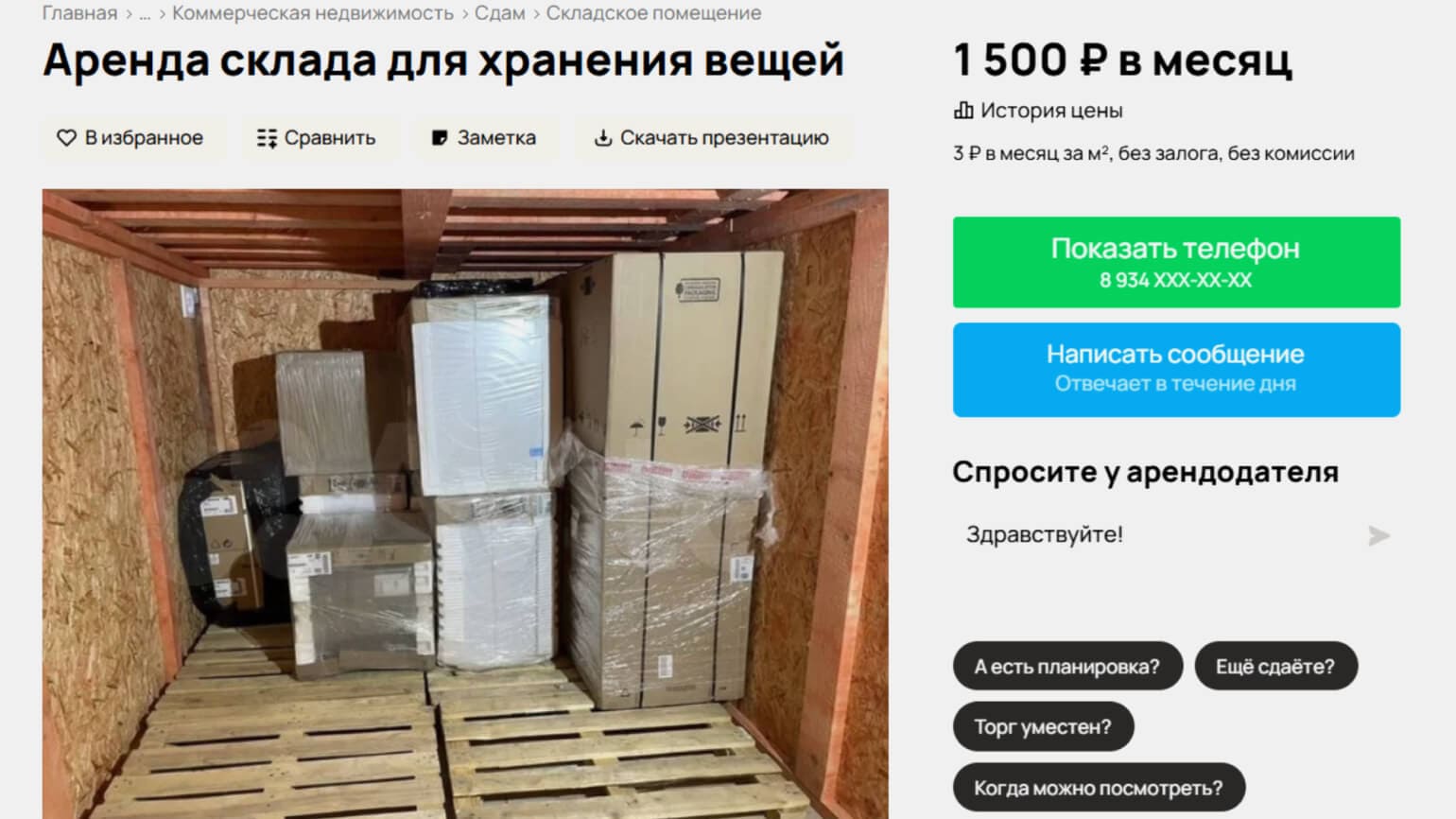Go to 'Главная' breadcrumb link
The image size is (1456, 819).
[x=79, y=13]
